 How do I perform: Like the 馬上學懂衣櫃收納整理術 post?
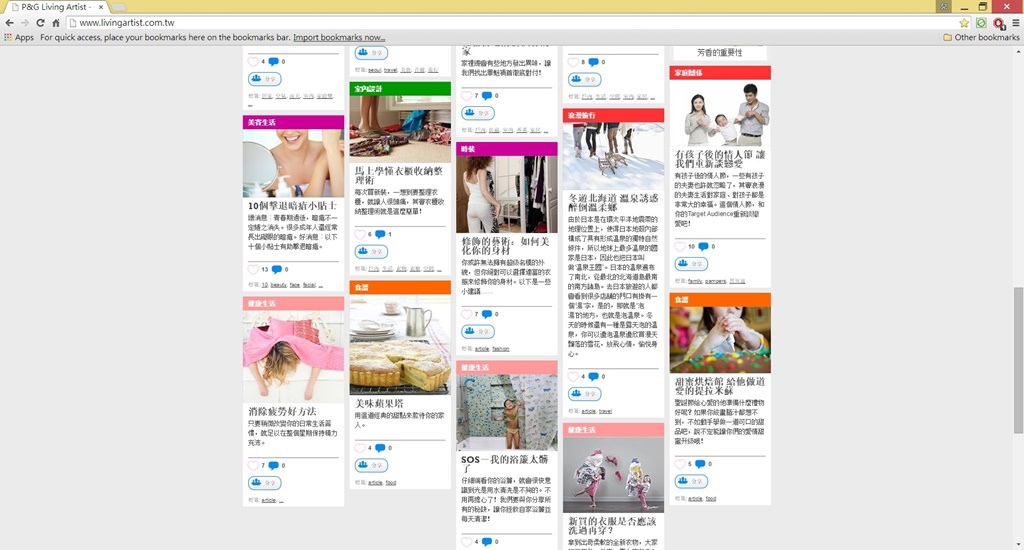360,234
